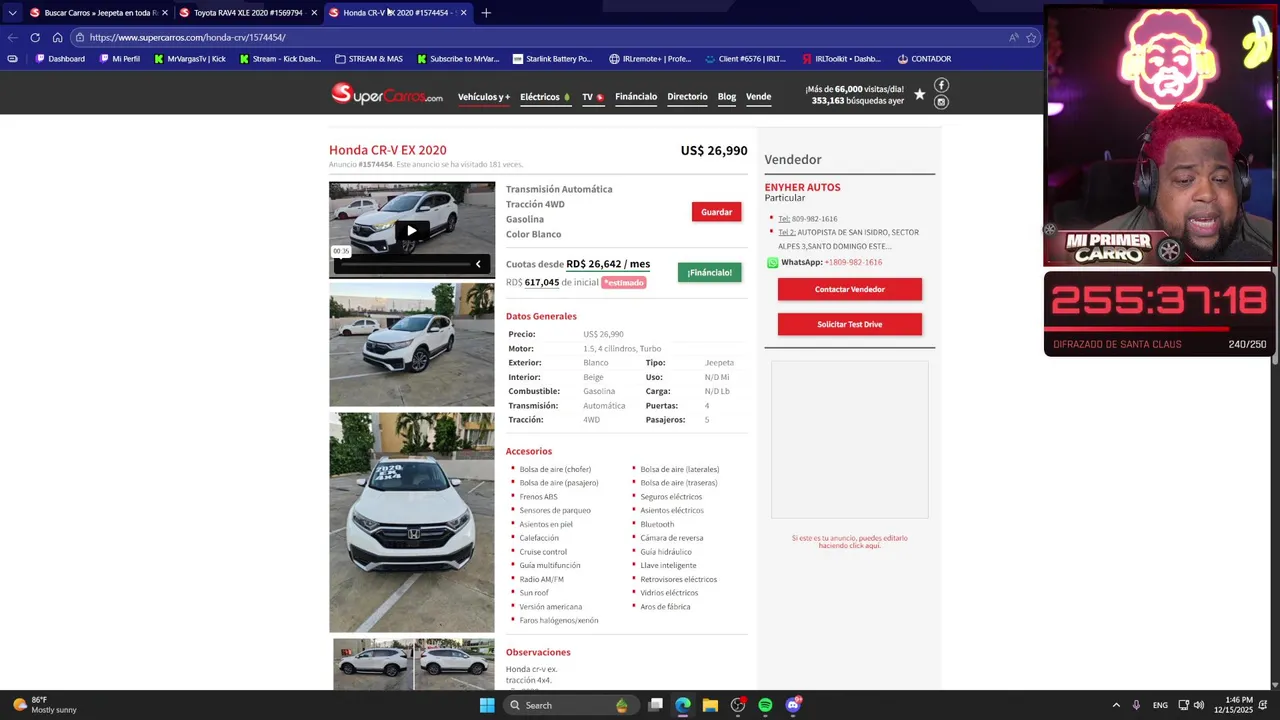Go to the browser Home button

[57, 37]
